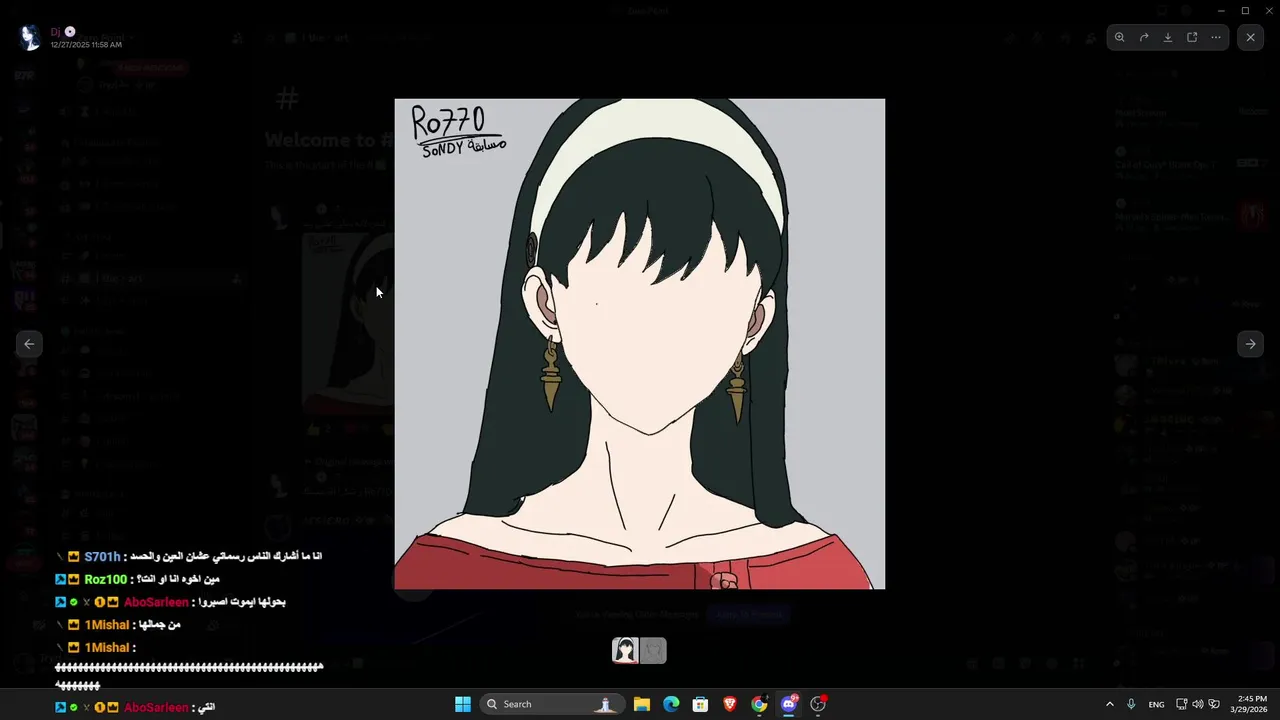Go to the previous image with left arrow

coord(29,344)
